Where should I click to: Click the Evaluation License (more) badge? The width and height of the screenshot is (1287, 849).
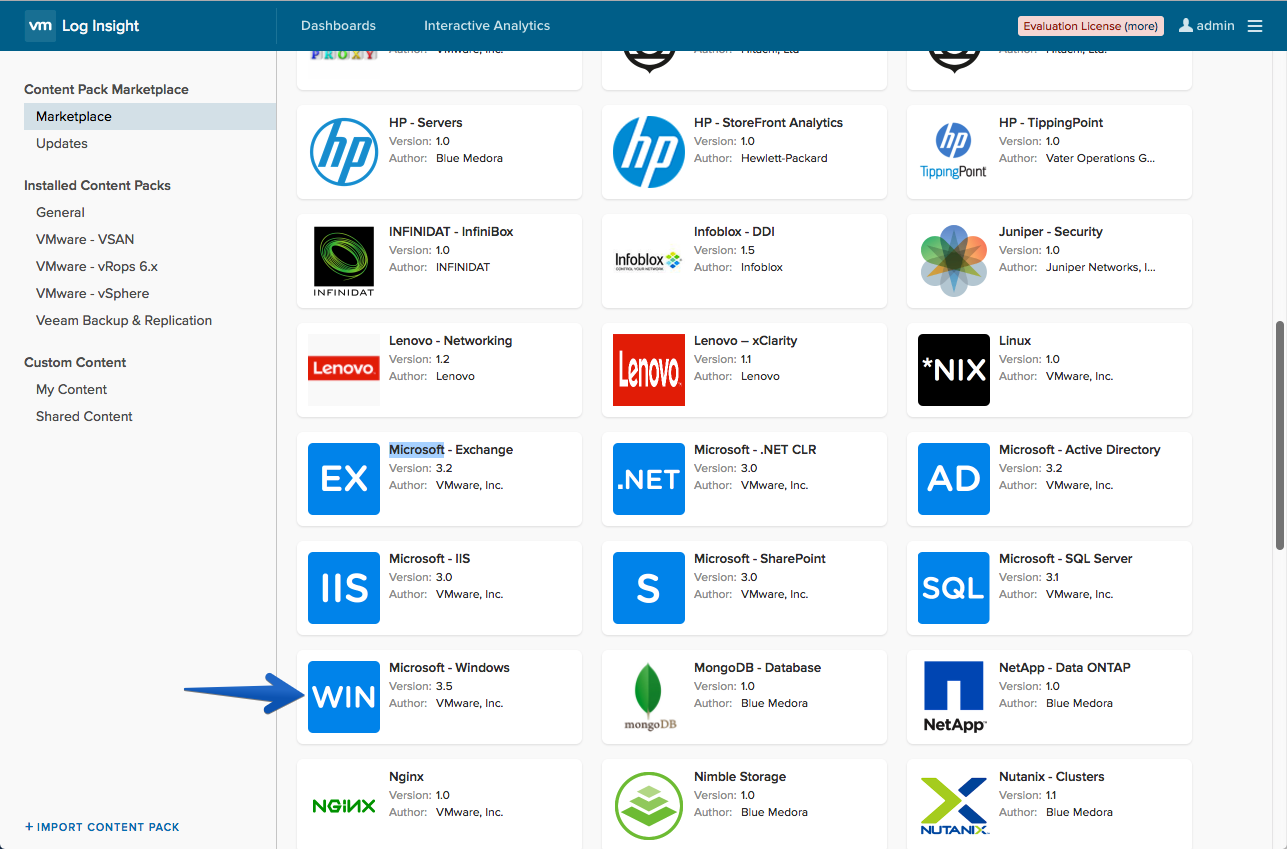(1091, 26)
